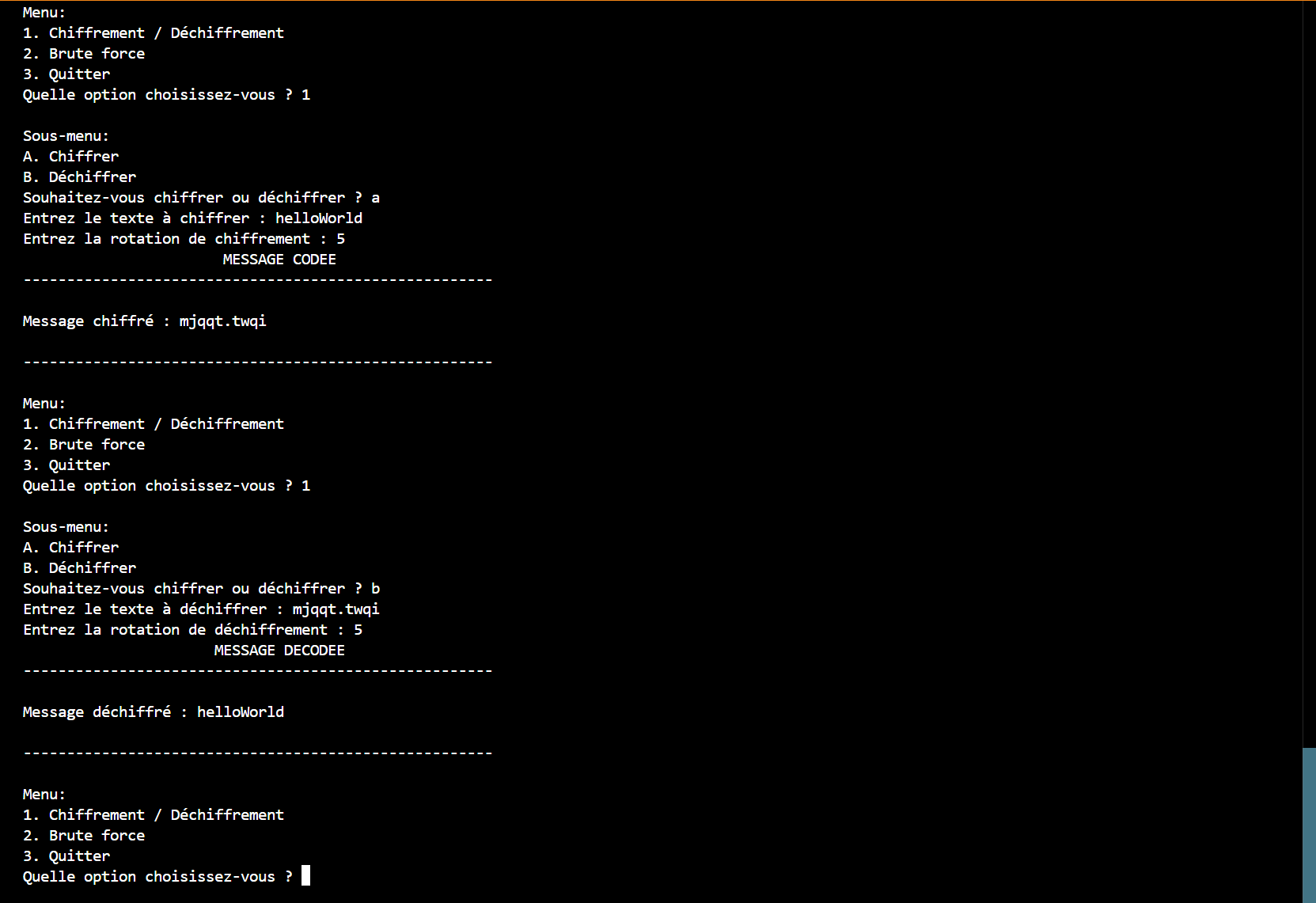
Task: Click 'B. Déchiffrer' in the second Sous-menu
Action: click(x=79, y=568)
